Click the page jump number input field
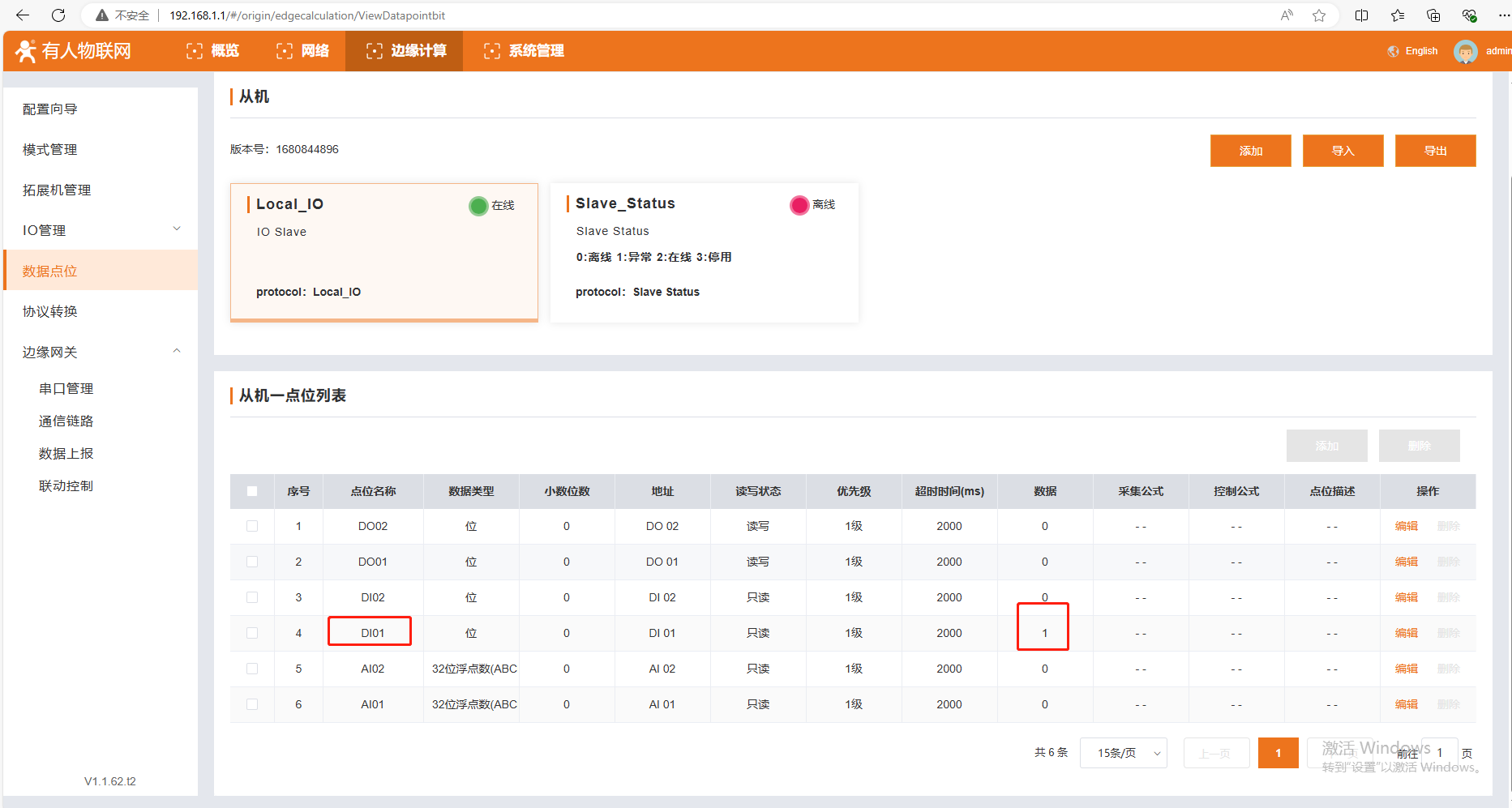Screen dimensions: 1512x808 (x=1442, y=753)
